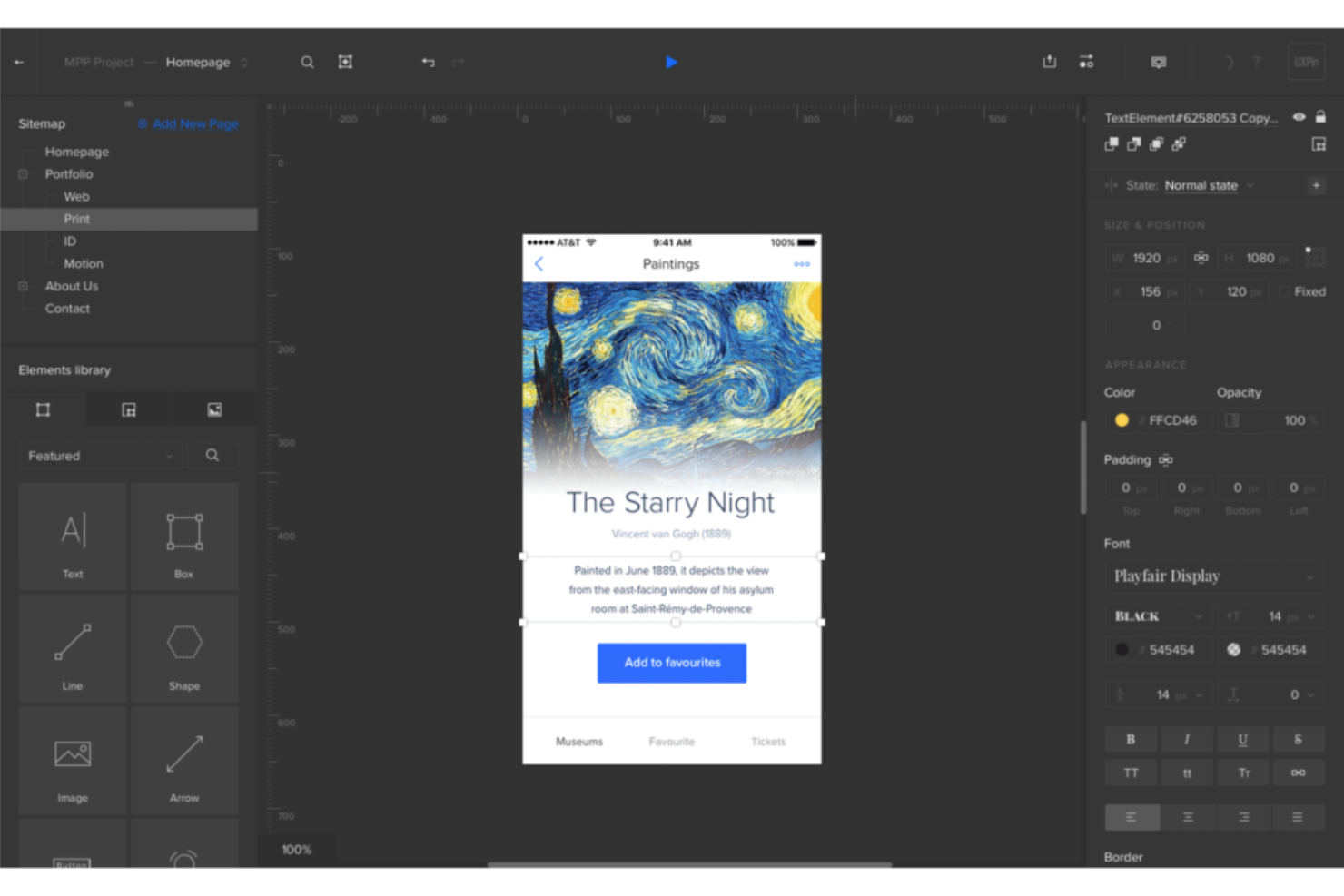Align text center

click(1188, 818)
